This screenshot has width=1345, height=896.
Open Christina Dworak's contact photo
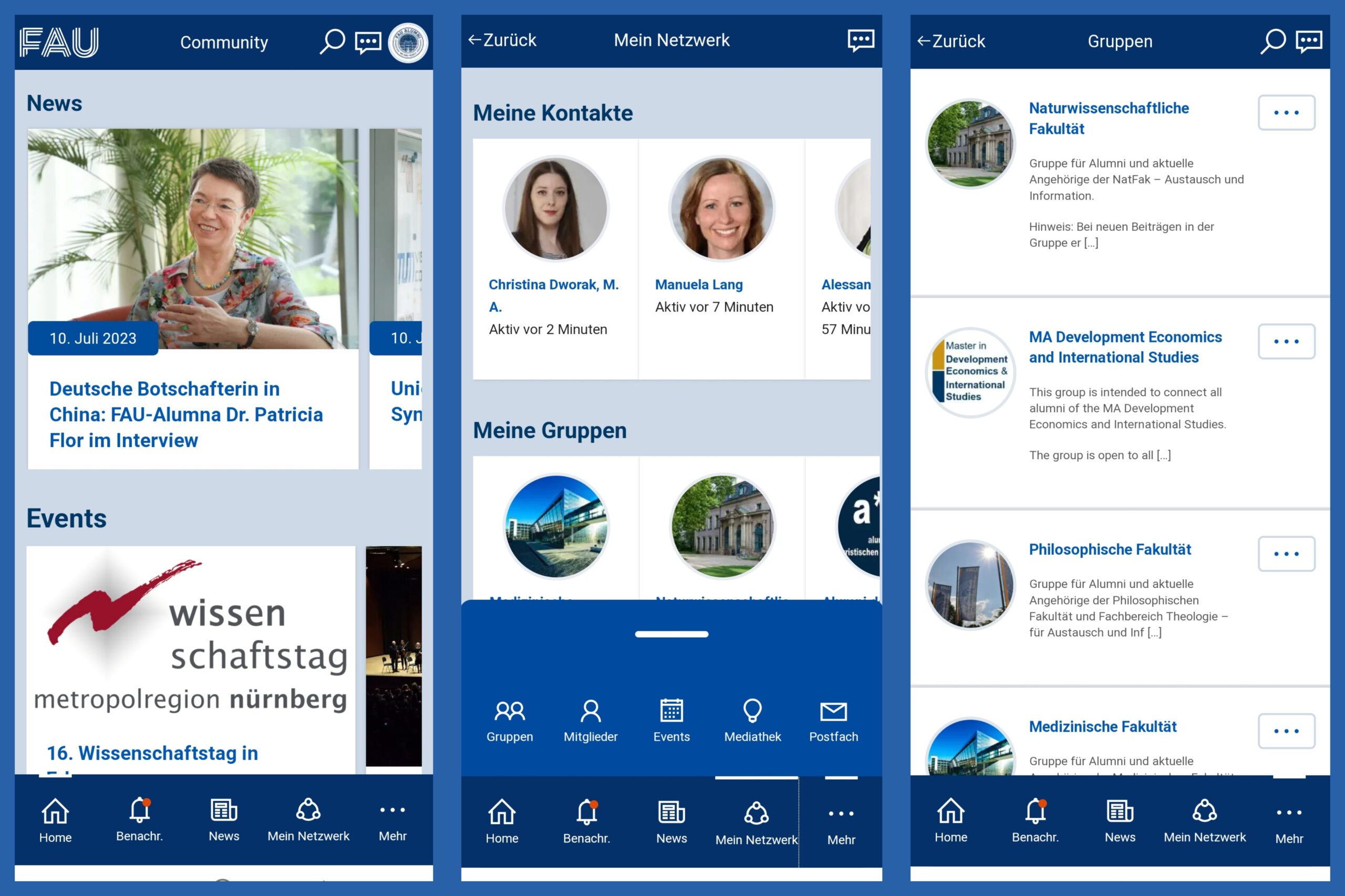coord(554,209)
